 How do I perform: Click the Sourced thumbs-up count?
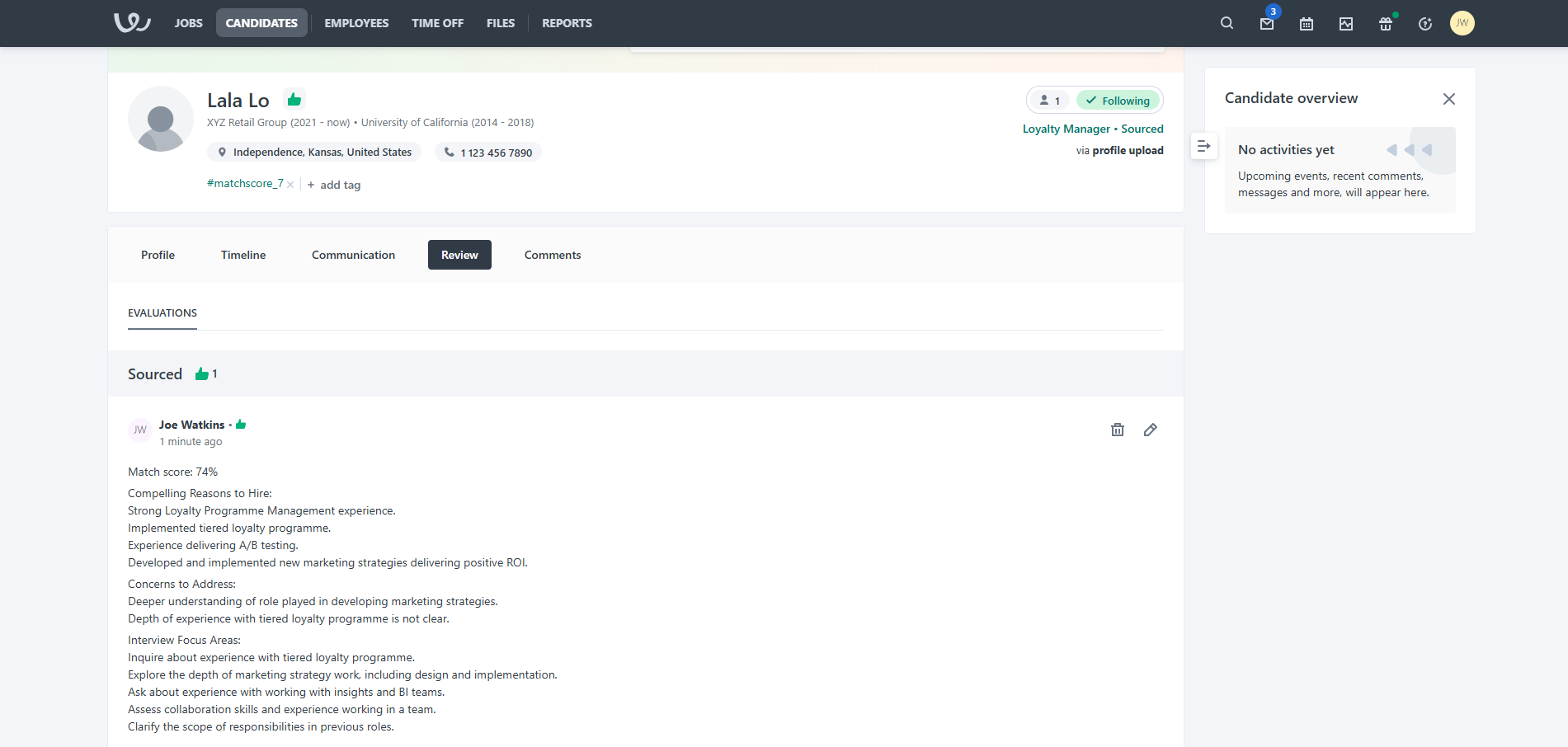click(x=206, y=373)
